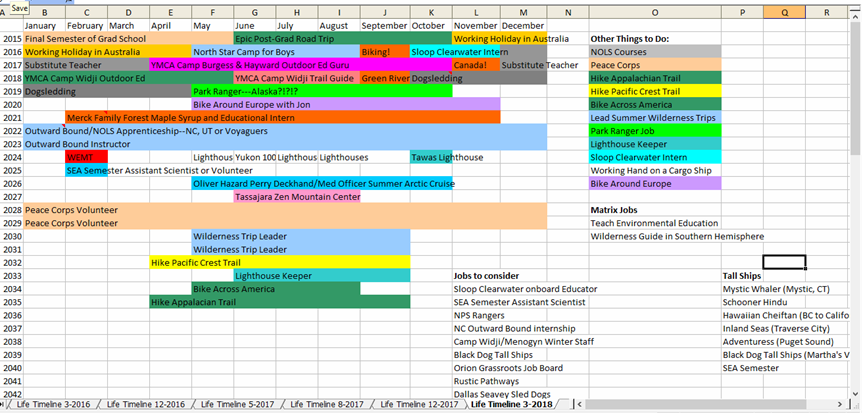Select the Tassajara Zen Mountain Center cell

click(296, 197)
